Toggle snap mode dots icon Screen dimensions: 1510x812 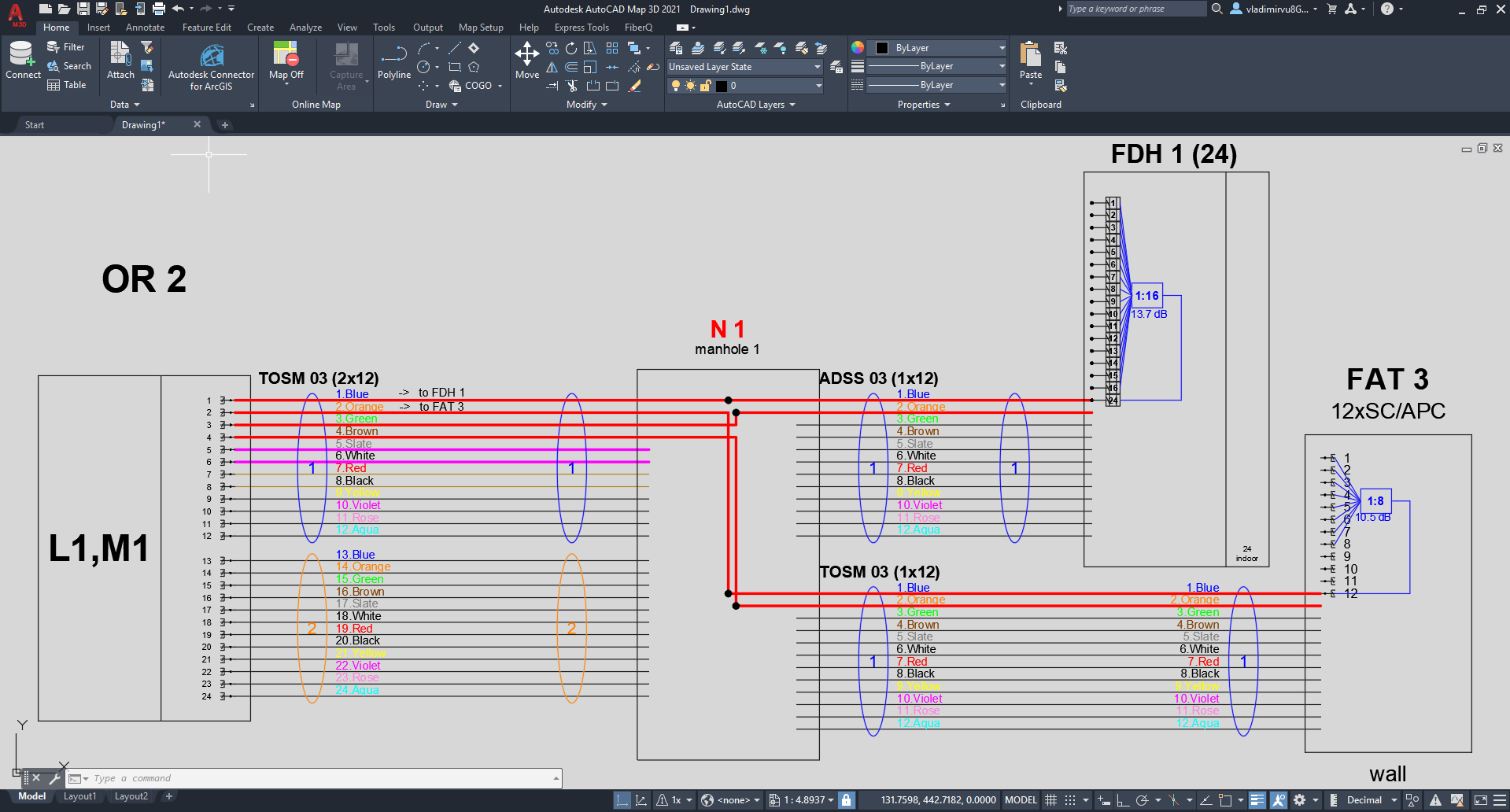click(1069, 800)
